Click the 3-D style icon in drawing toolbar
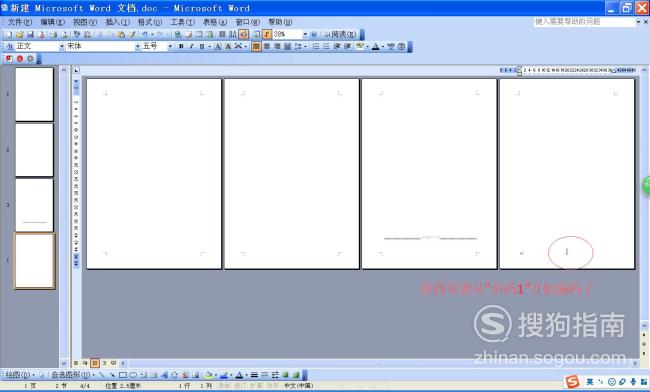 (x=295, y=375)
